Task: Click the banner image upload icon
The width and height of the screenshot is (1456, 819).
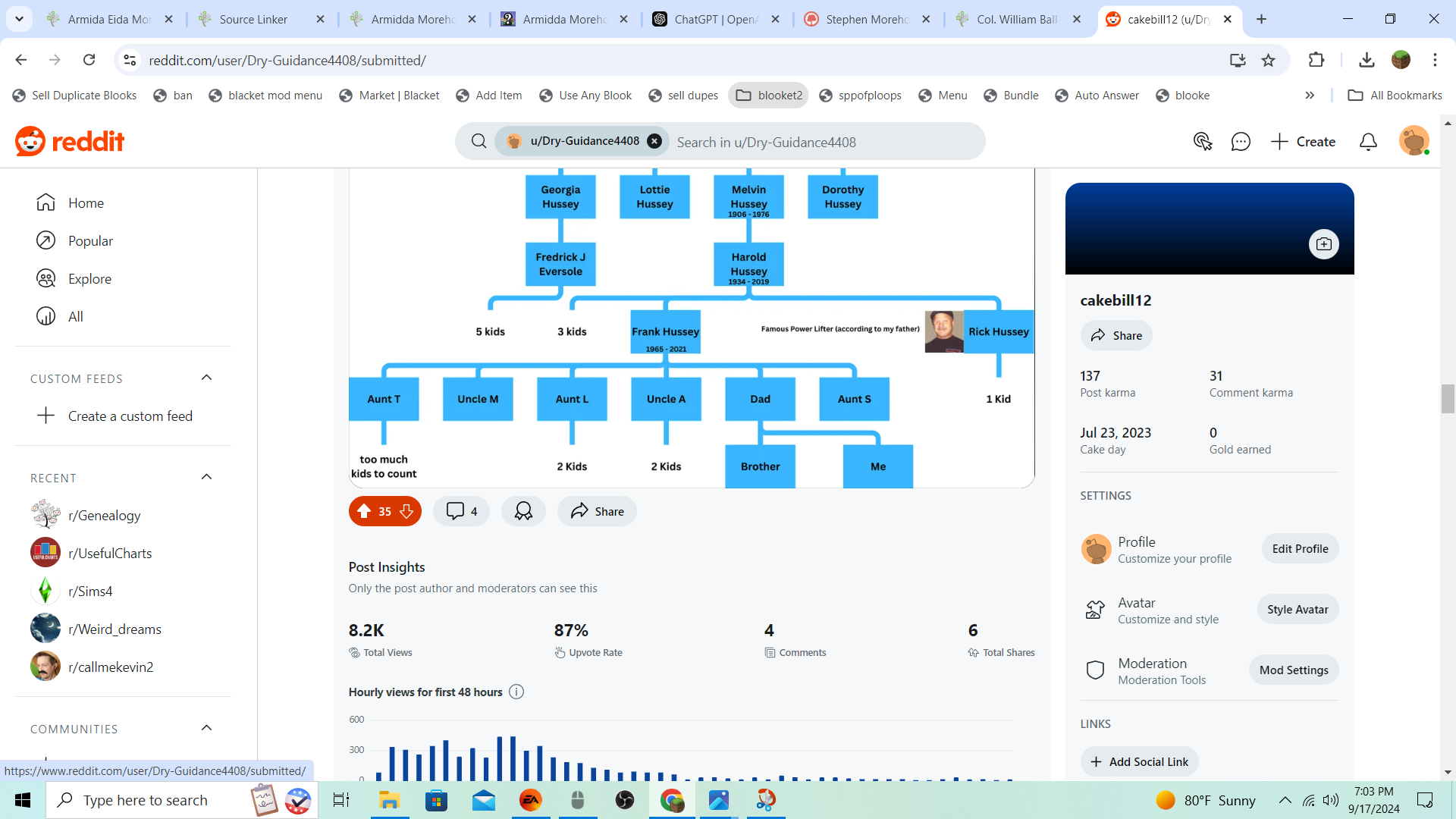Action: 1323,244
